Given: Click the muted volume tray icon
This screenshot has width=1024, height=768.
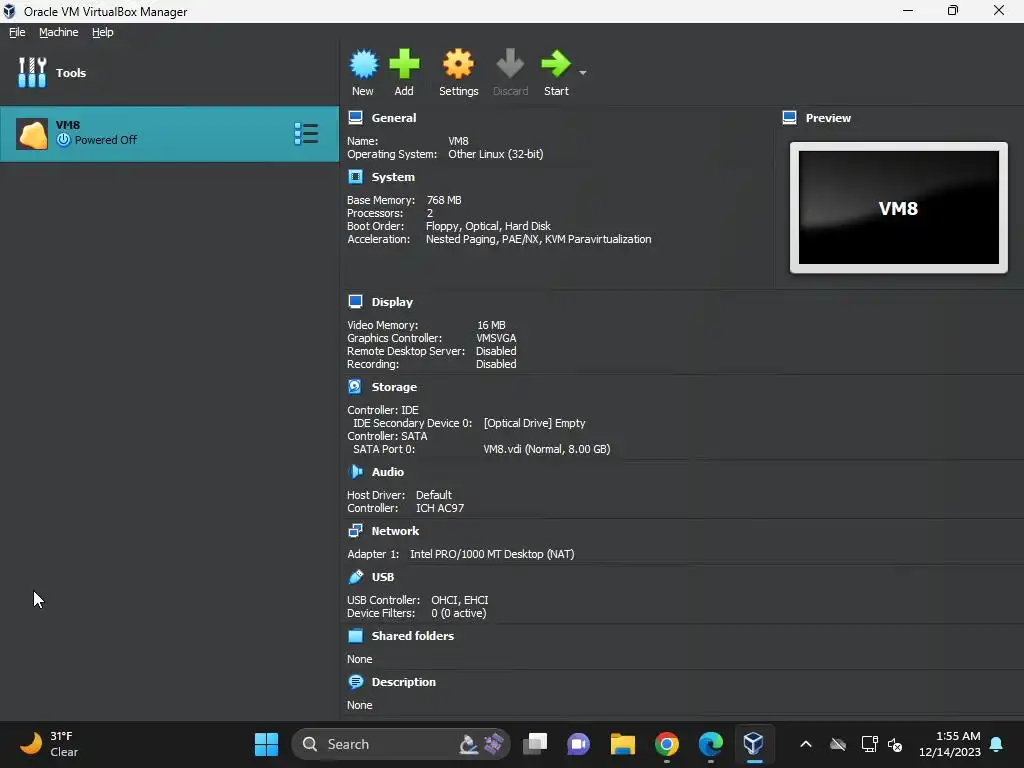Looking at the screenshot, I should point(895,744).
